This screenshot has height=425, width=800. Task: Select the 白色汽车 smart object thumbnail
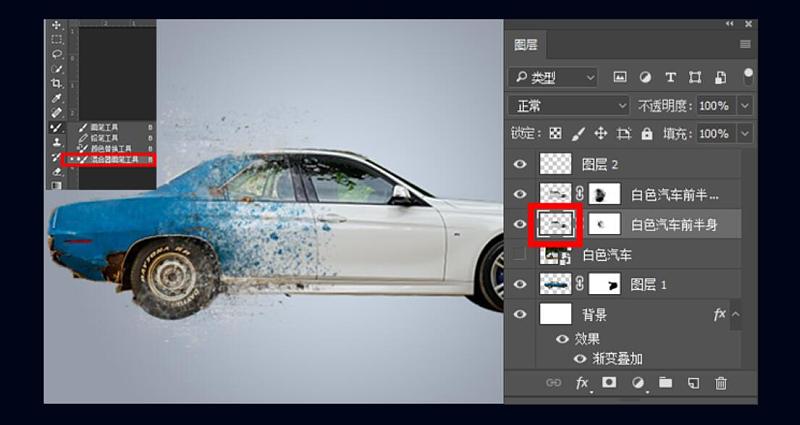pyautogui.click(x=555, y=255)
